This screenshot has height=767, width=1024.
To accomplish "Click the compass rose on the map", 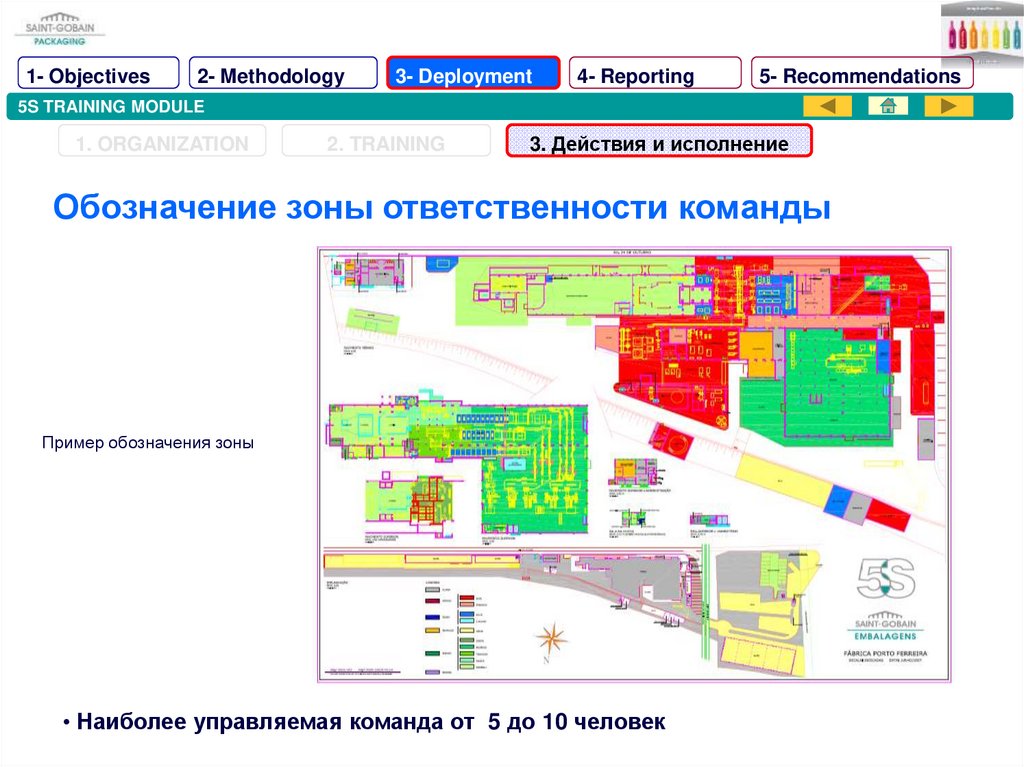I will (x=551, y=637).
